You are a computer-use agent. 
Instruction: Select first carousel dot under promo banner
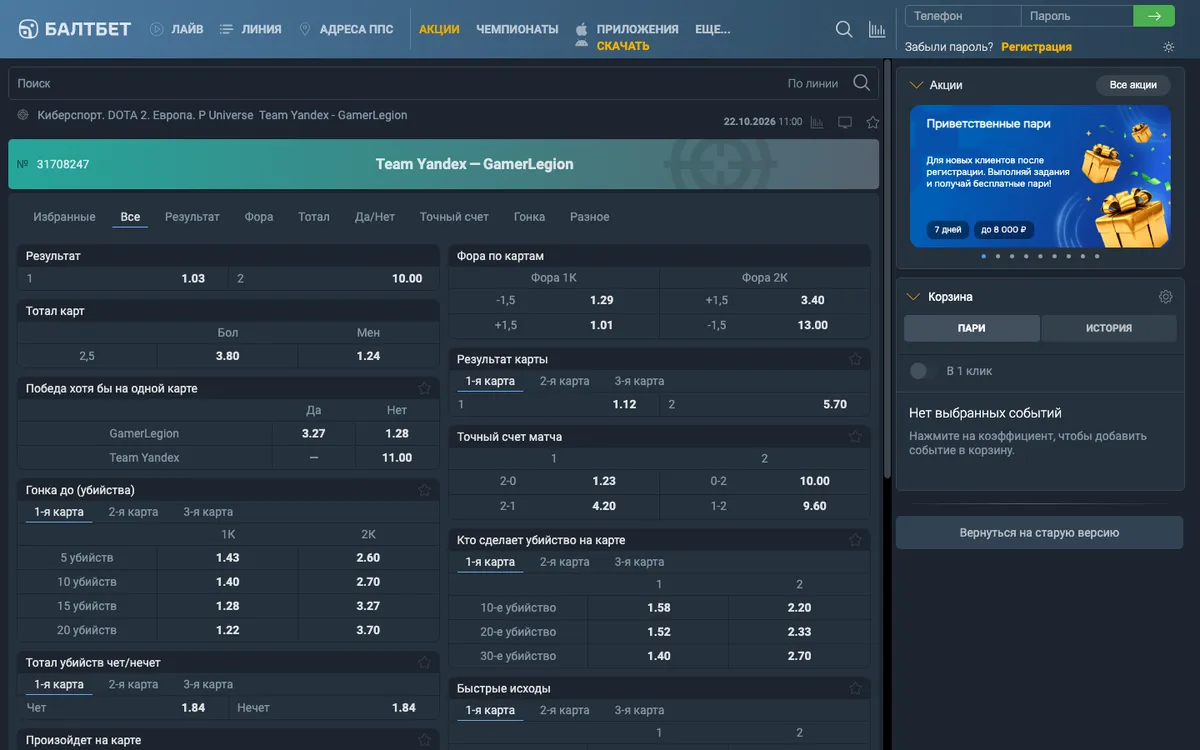[983, 256]
